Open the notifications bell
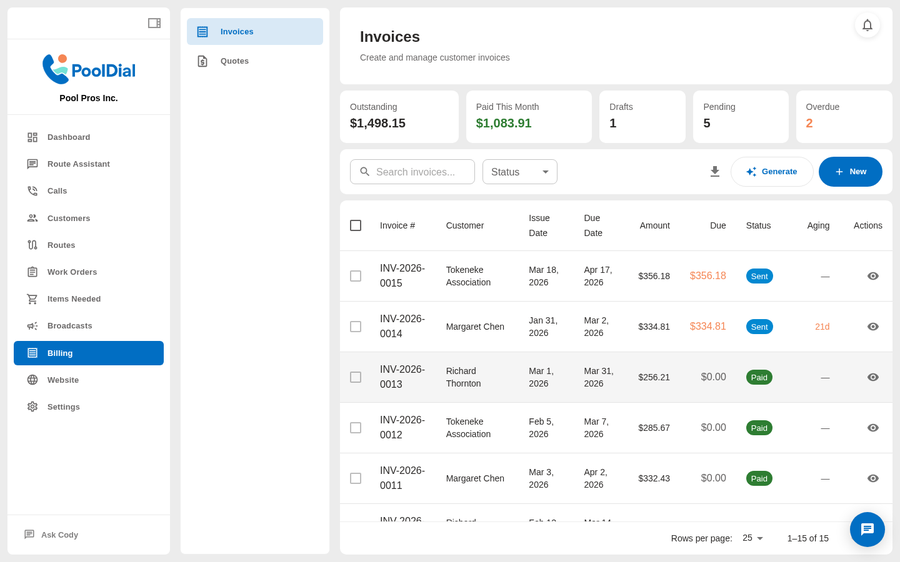 tap(867, 25)
